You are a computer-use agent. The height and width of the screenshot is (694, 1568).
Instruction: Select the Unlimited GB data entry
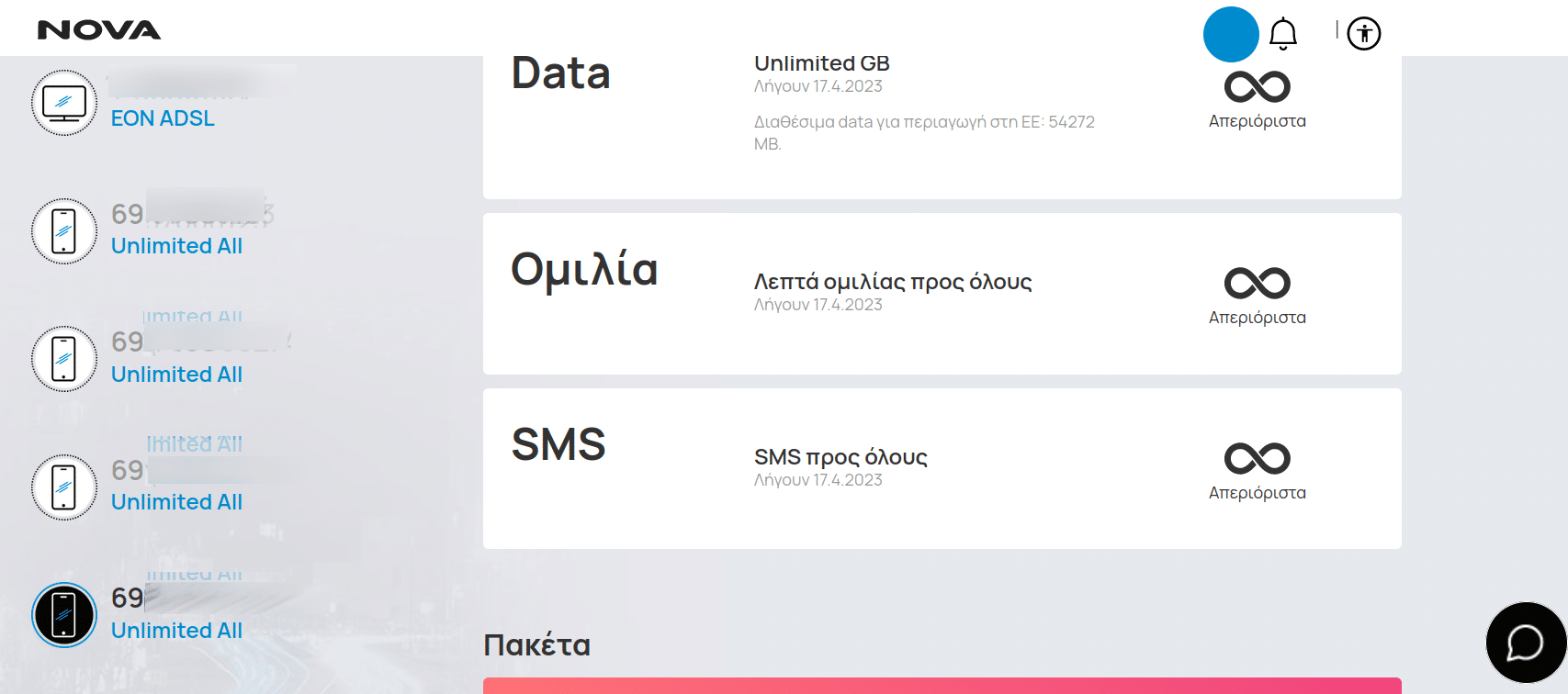pos(822,63)
